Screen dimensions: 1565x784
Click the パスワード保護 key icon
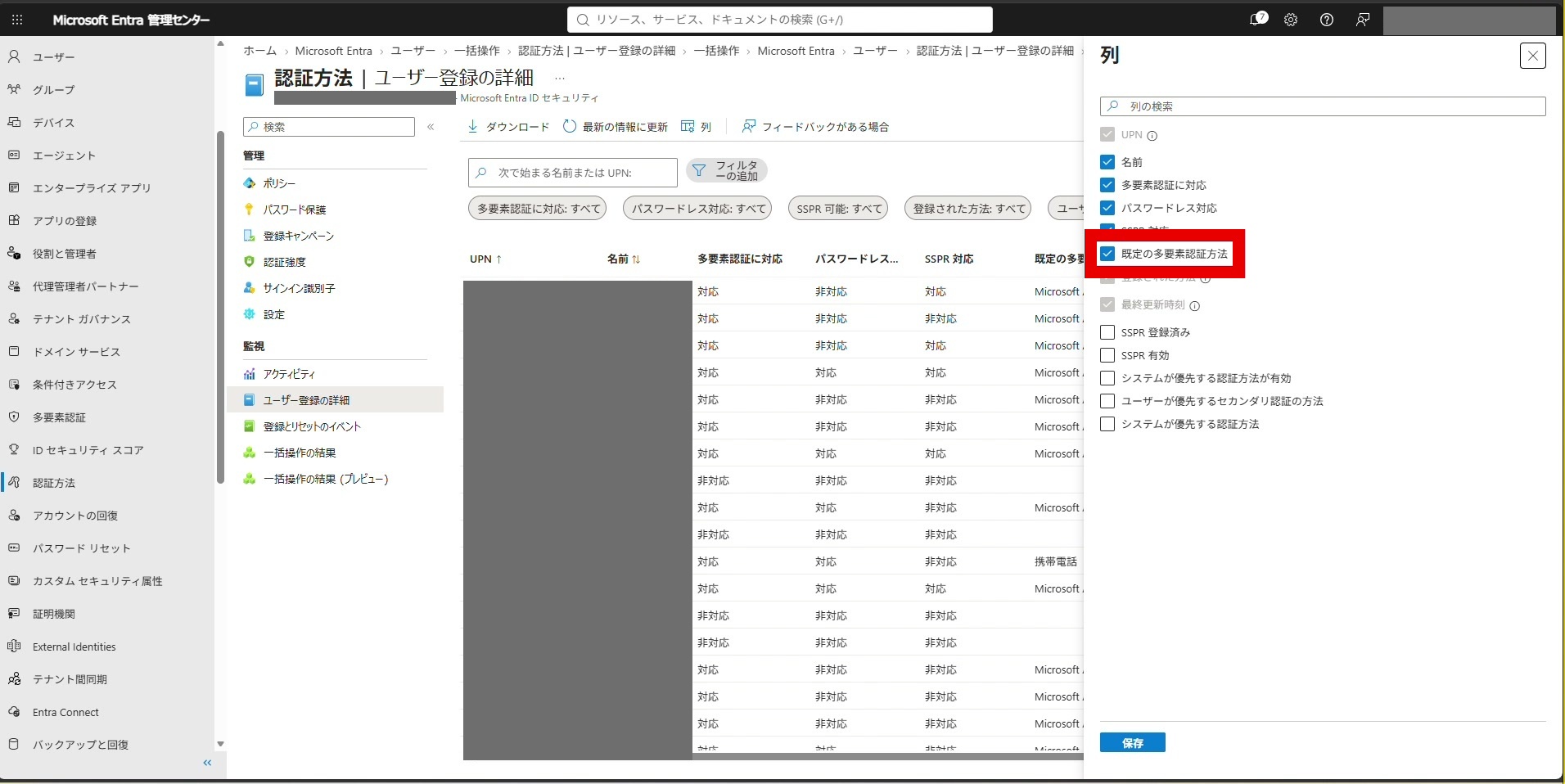click(x=250, y=210)
